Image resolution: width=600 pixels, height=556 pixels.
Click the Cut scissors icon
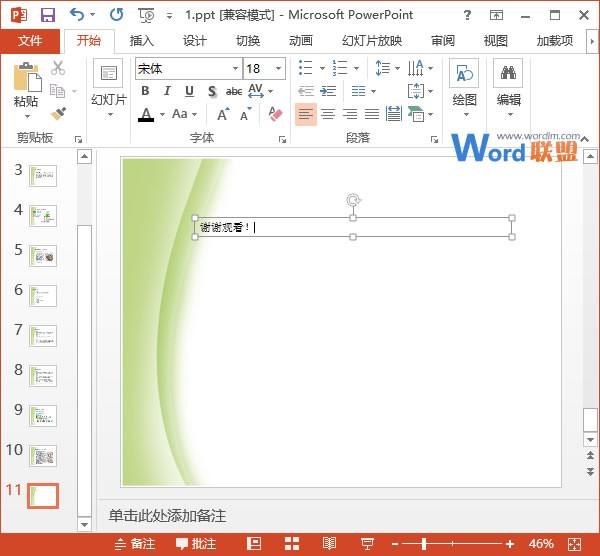click(x=58, y=68)
